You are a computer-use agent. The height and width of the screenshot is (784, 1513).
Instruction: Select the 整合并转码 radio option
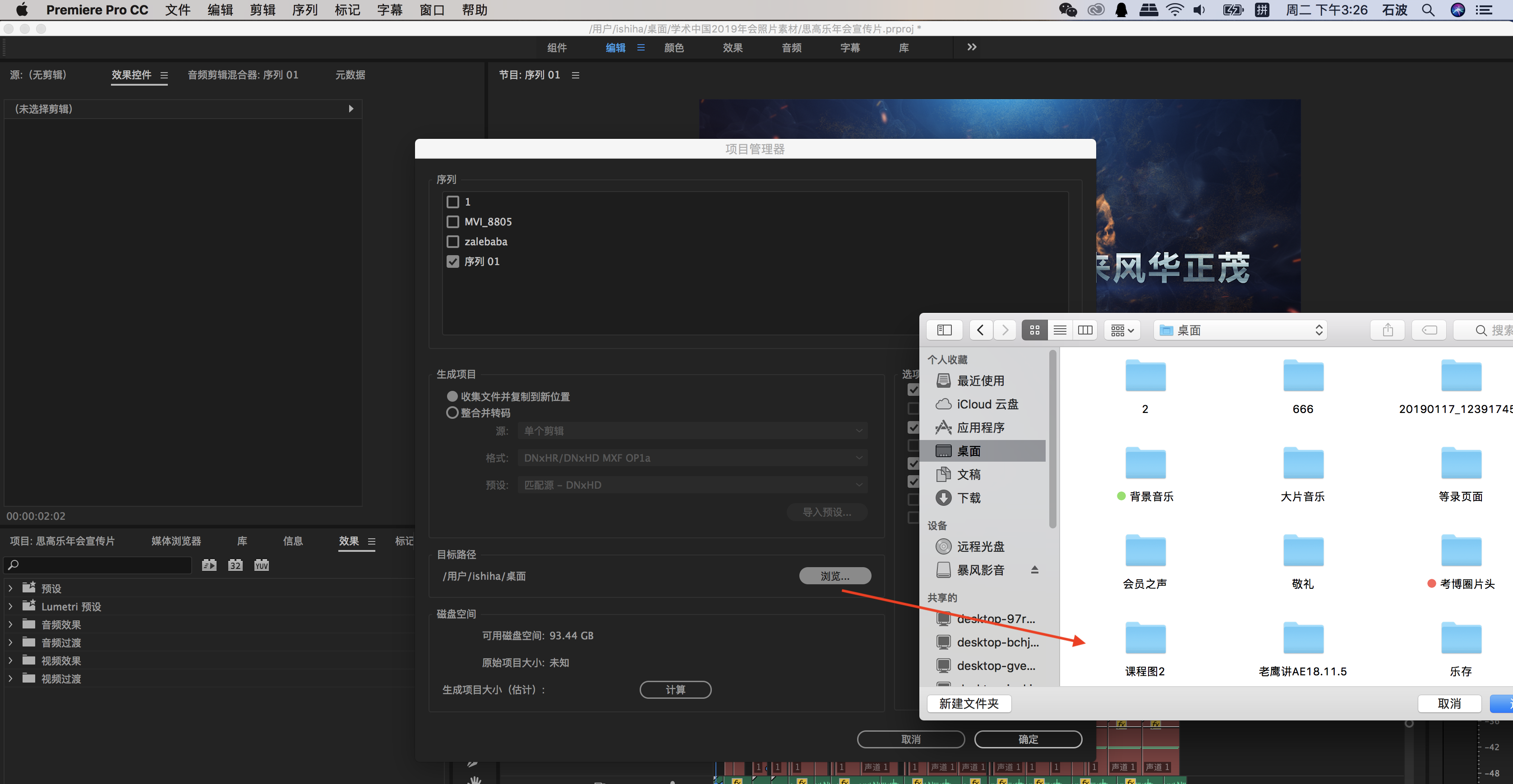(x=452, y=413)
